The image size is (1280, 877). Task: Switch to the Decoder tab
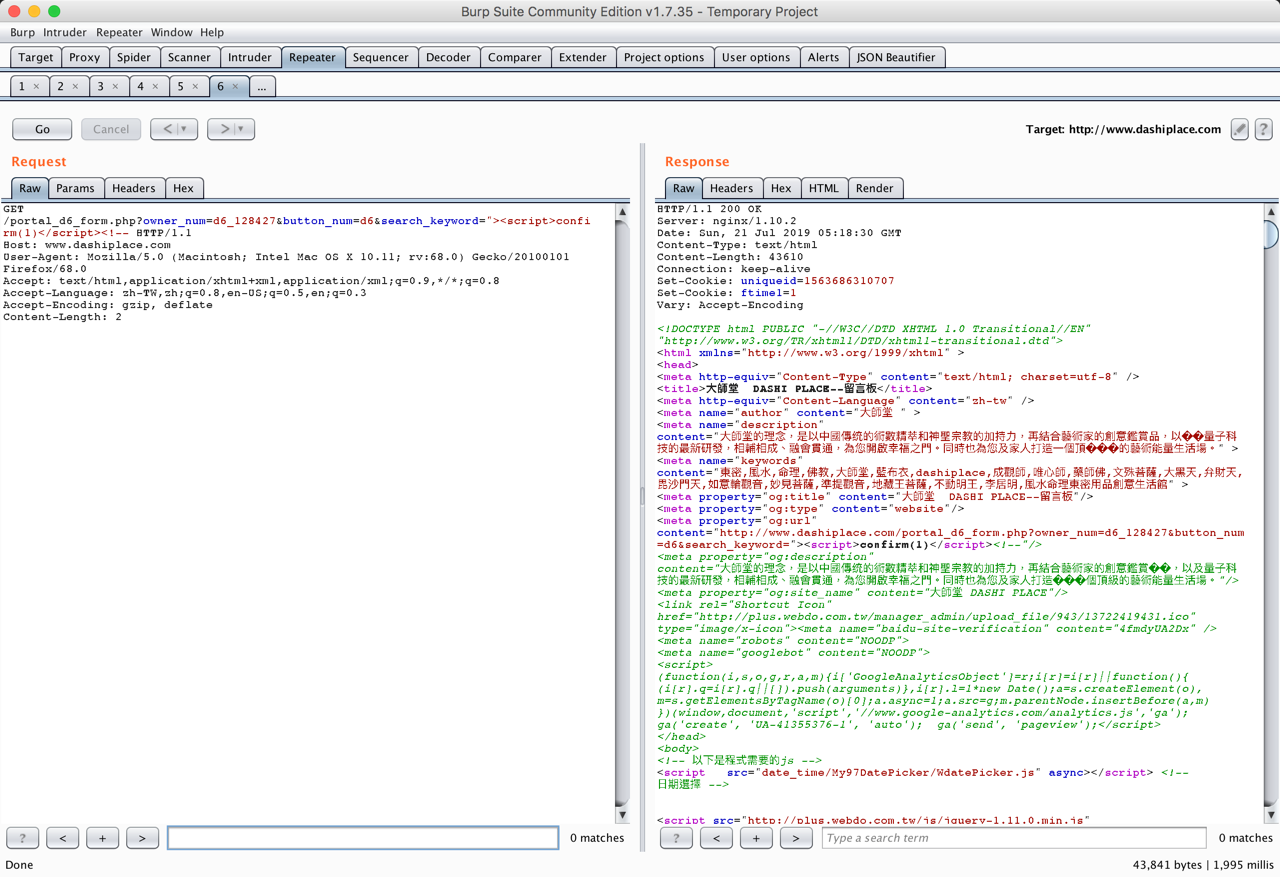[448, 58]
